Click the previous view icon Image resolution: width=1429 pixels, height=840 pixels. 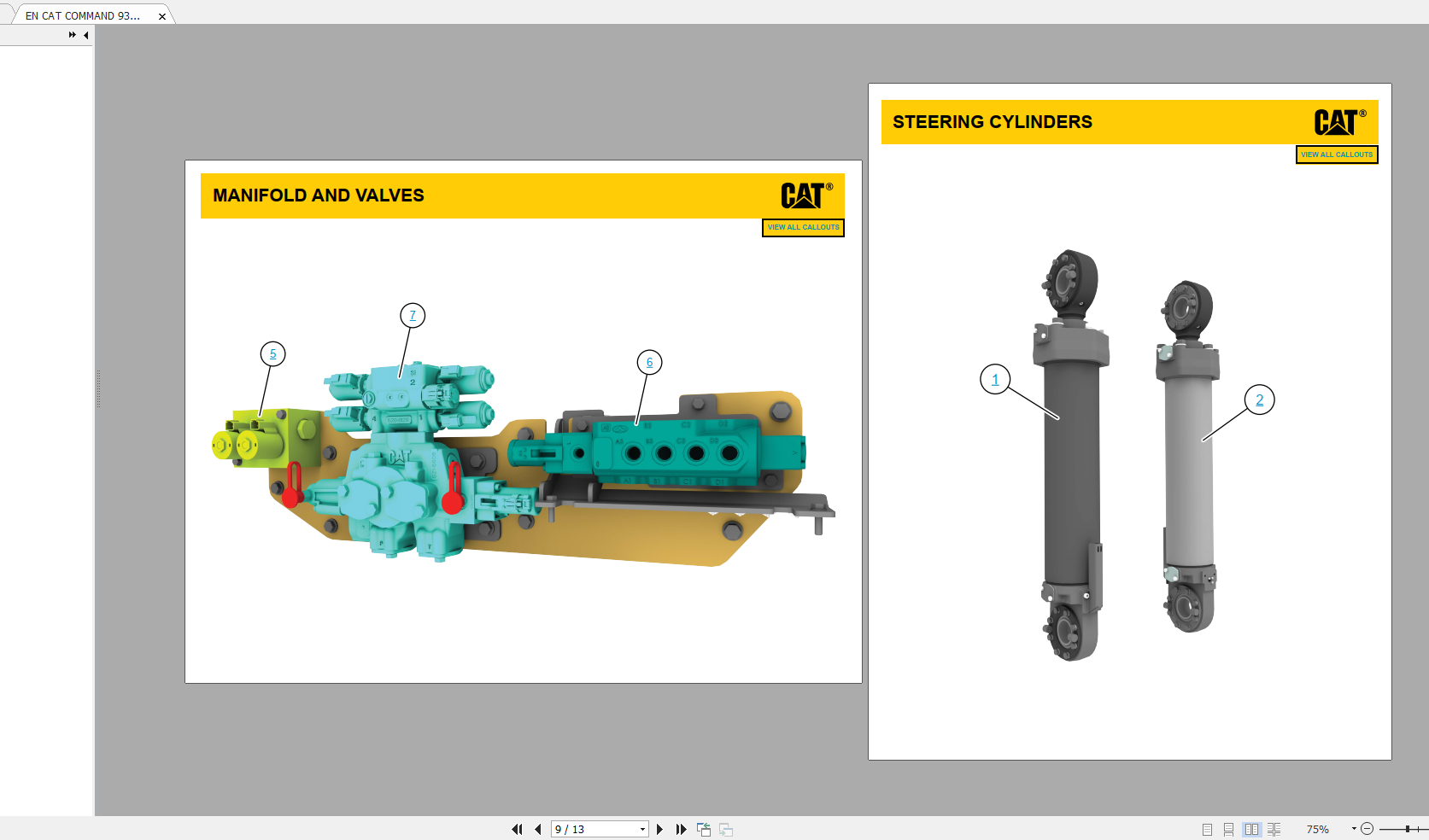click(x=703, y=829)
